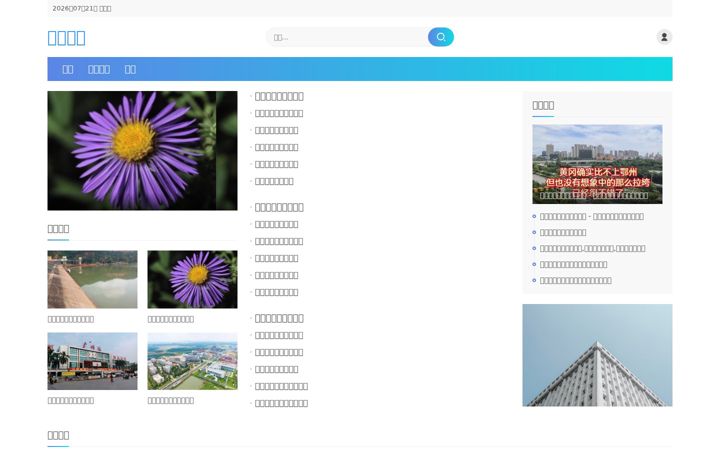Open the city skyline image with 黄冈确实比不上鄂州
720x450 pixels.
click(597, 164)
